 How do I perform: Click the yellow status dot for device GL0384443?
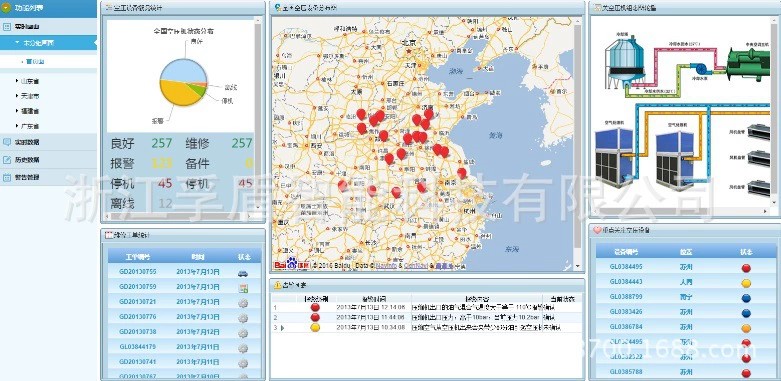tap(746, 283)
